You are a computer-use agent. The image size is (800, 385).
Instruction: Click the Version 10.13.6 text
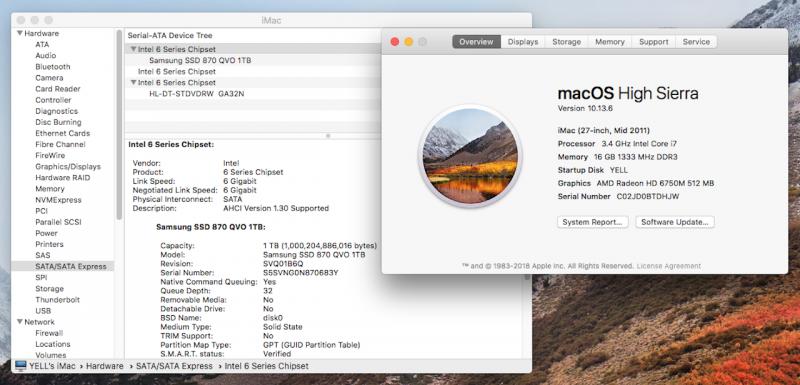tap(585, 108)
